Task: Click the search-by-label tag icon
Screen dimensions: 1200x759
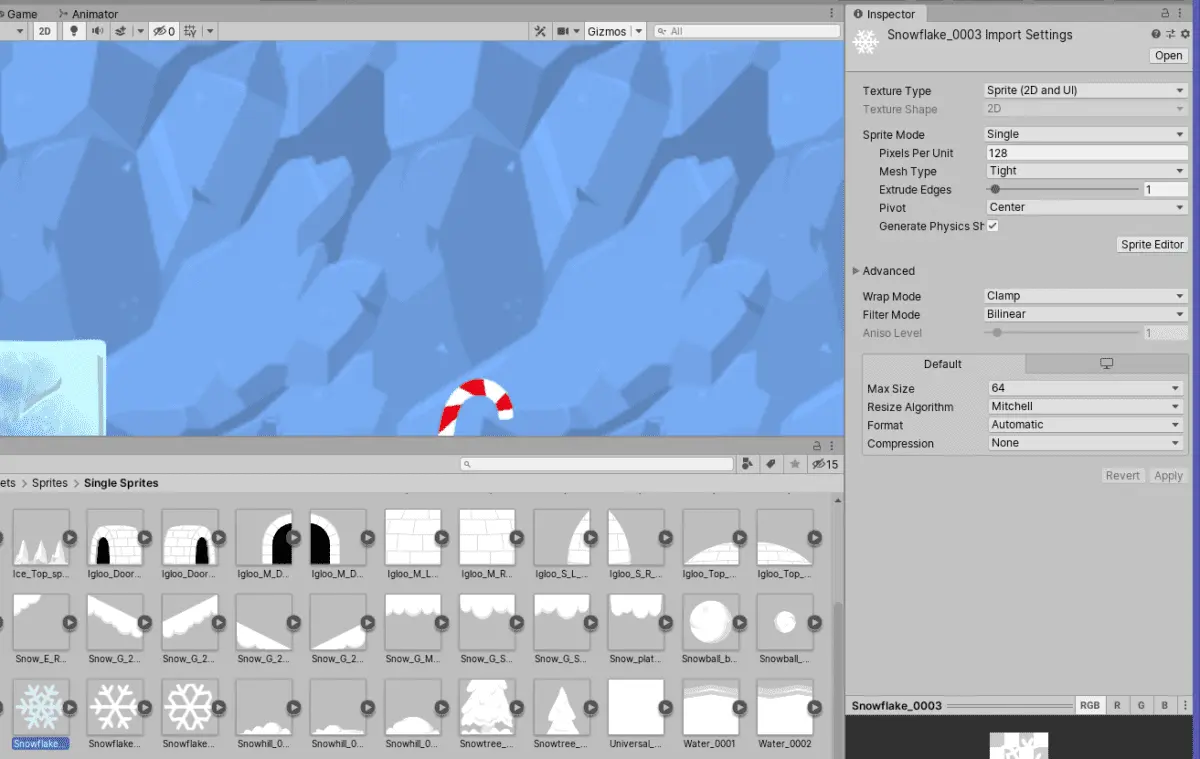Action: click(x=770, y=464)
